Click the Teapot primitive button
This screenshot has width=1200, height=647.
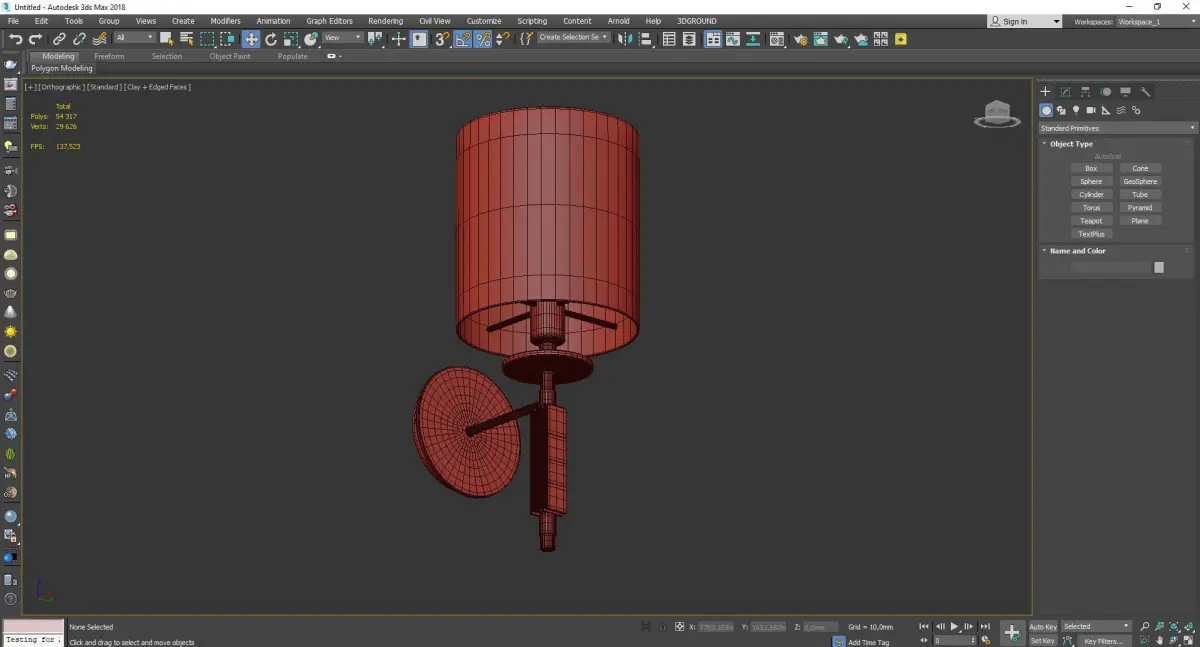[x=1091, y=221]
